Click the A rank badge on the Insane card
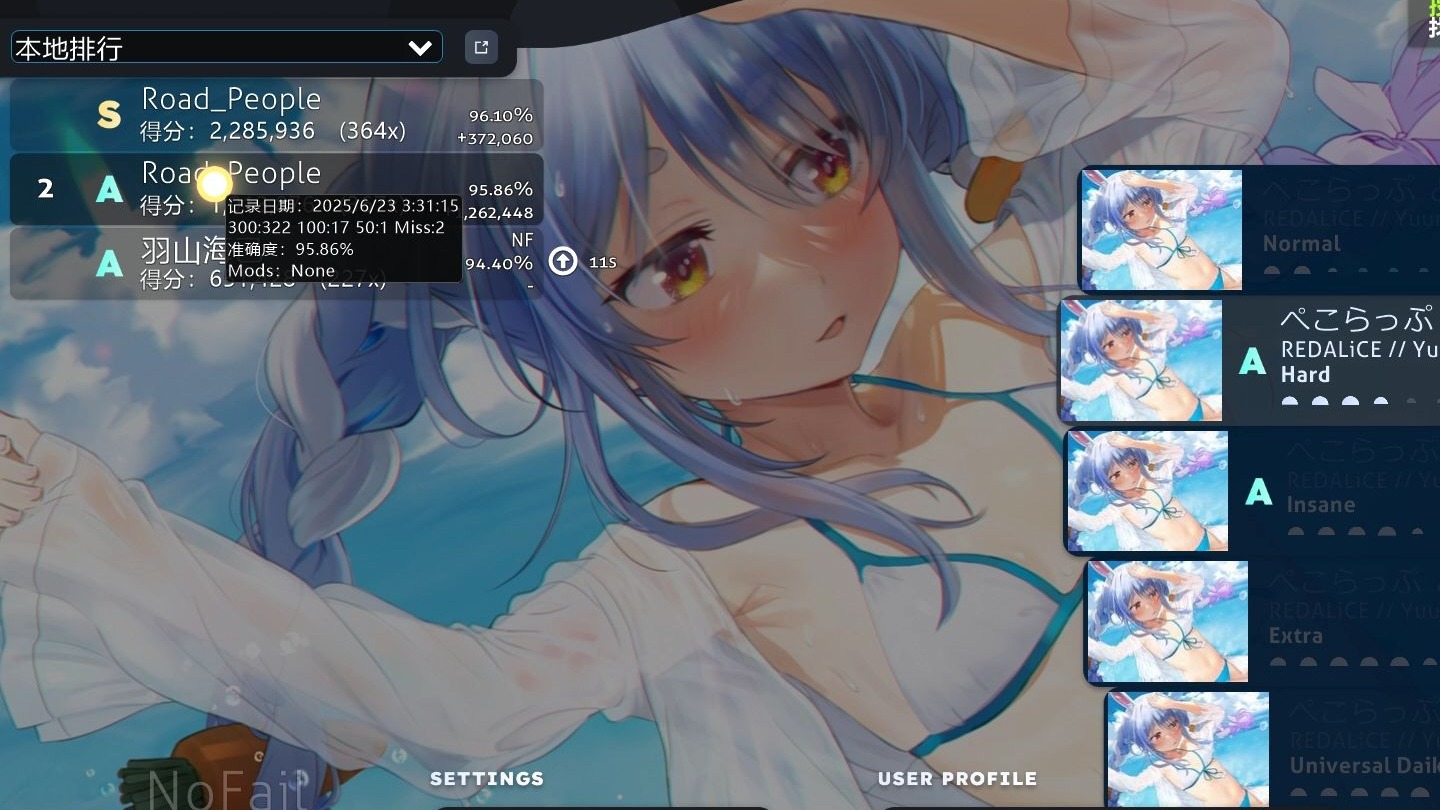1440x810 pixels. click(x=1259, y=491)
